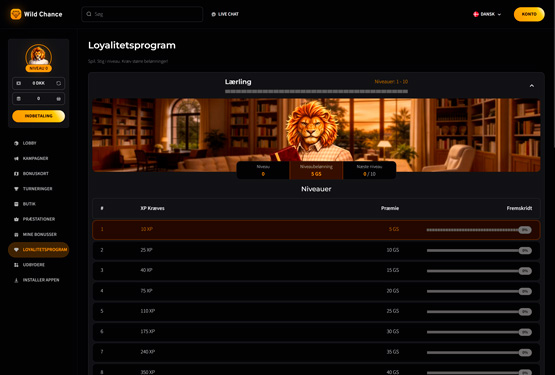The image size is (555, 375).
Task: Click the wallet icon beside 0 DKK
Action: tap(19, 83)
